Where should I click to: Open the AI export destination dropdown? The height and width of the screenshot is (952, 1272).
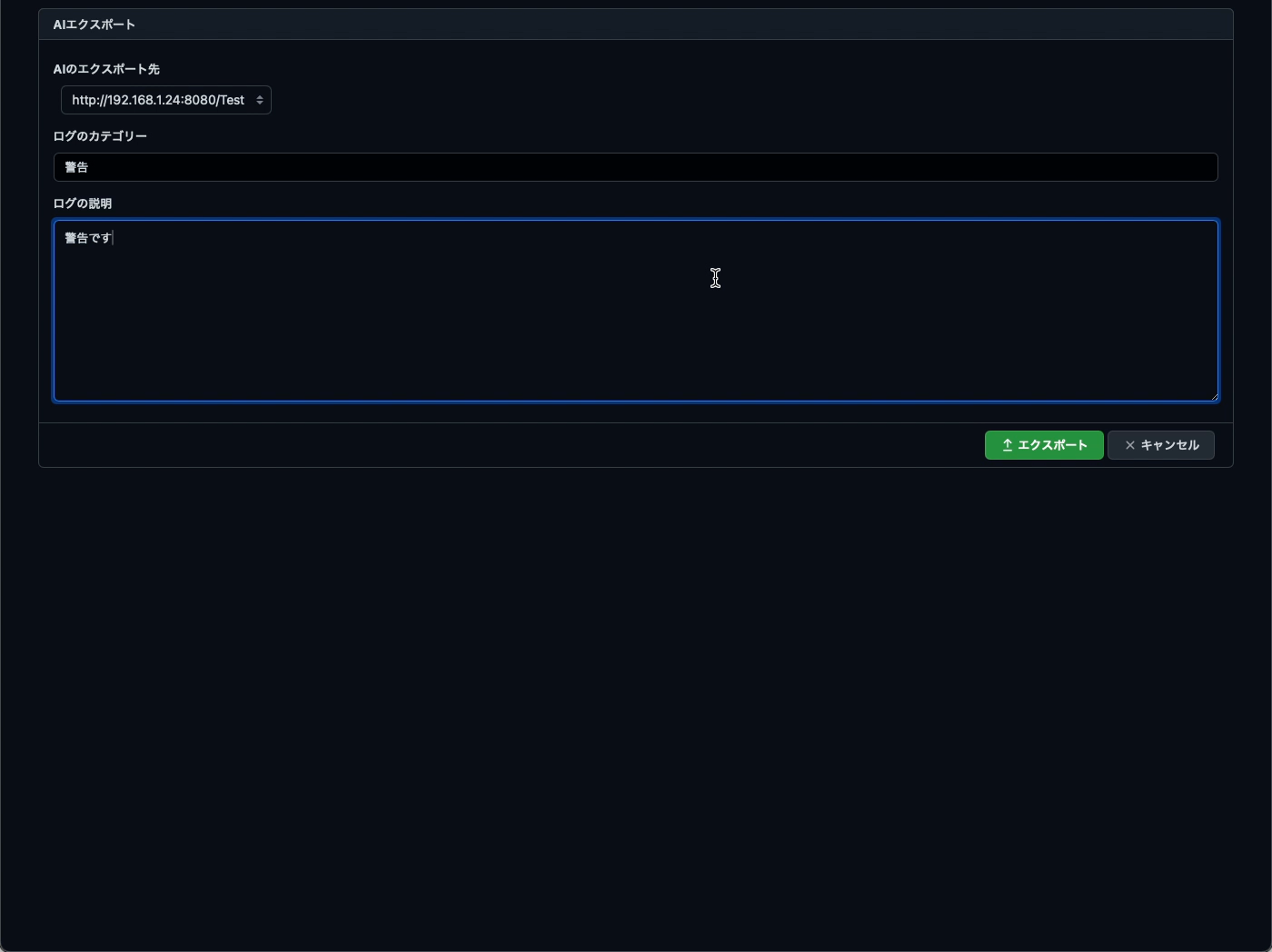165,100
